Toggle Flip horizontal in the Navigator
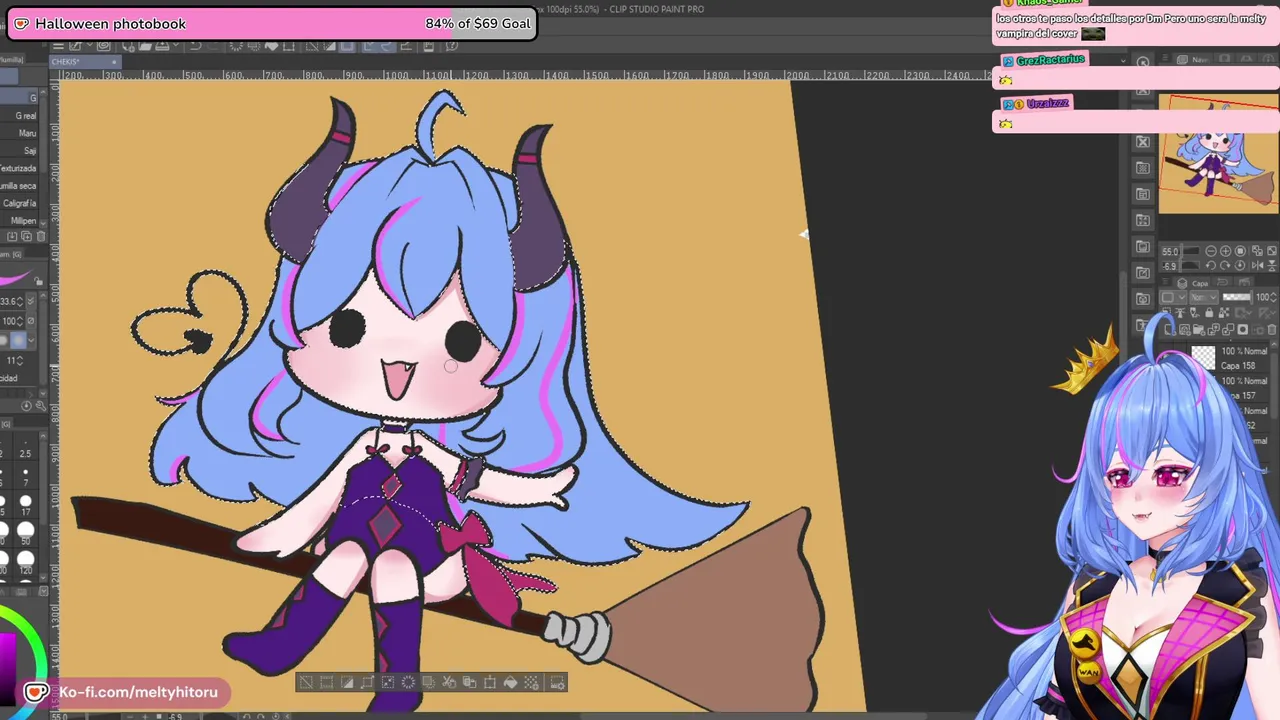 1257,266
